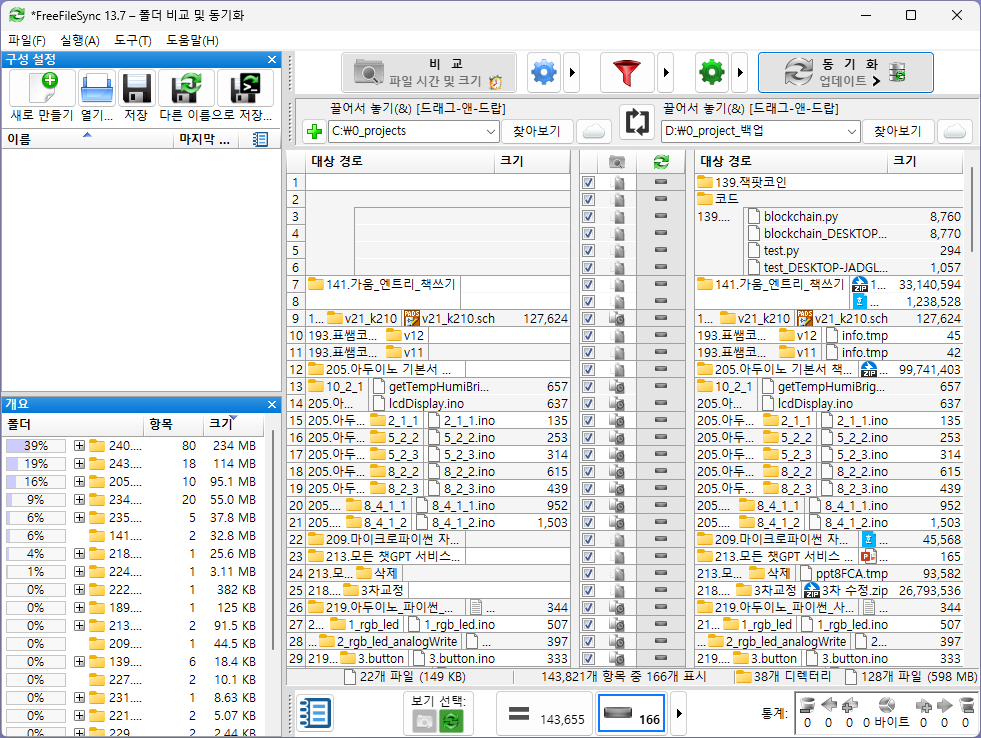Close the 구성 설정 panel
Viewport: 981px width, 738px height.
272,59
